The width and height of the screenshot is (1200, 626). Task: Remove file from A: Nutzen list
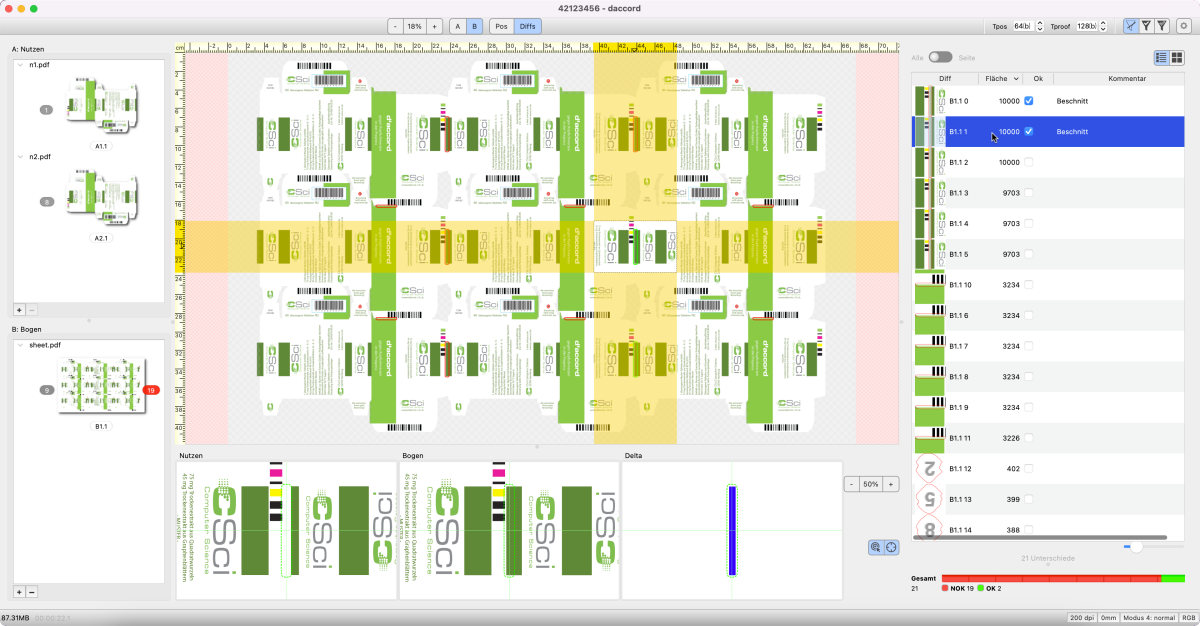coord(31,311)
